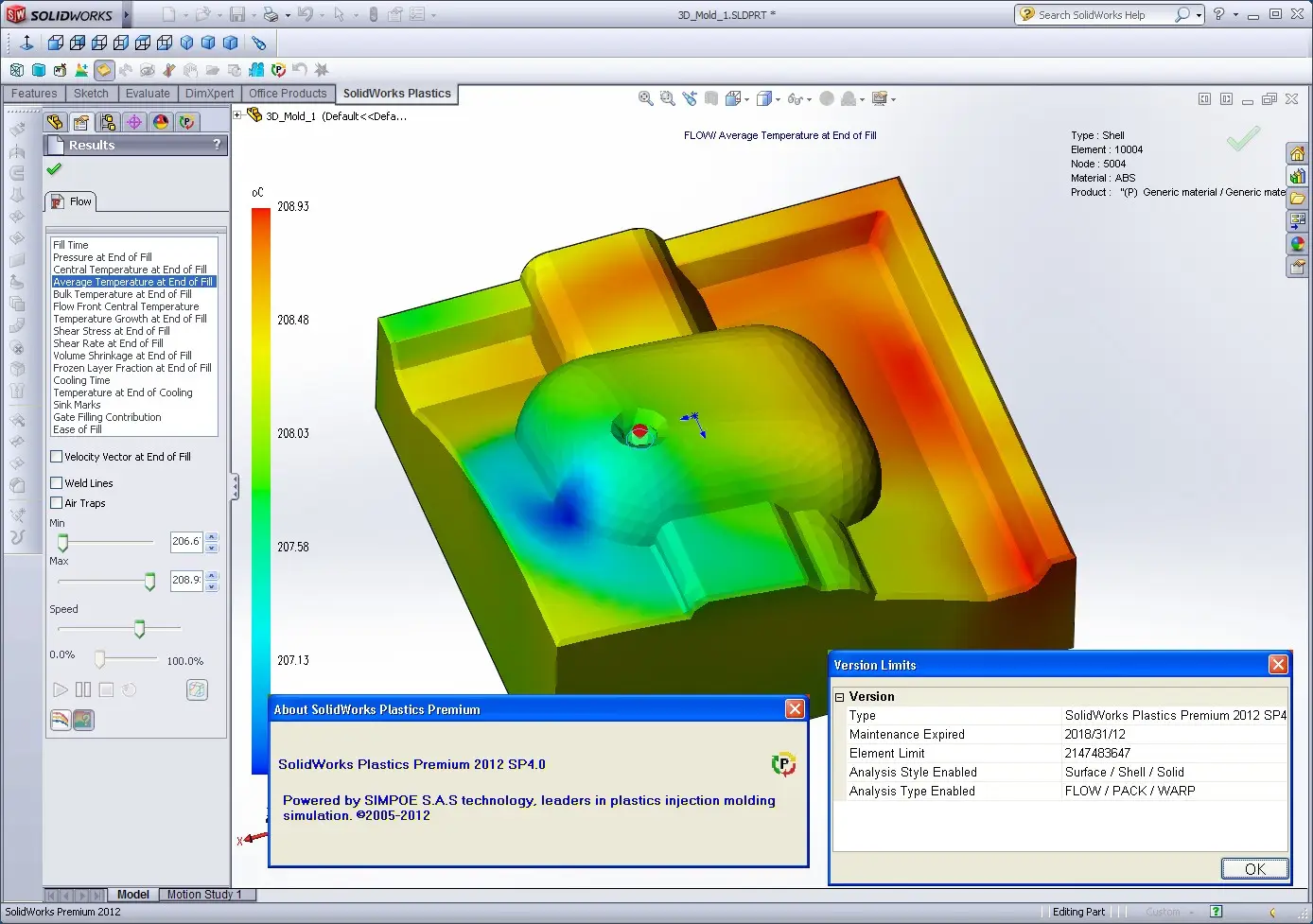This screenshot has height=924, width=1313.
Task: Open the Print dropdown arrow
Action: [286, 15]
